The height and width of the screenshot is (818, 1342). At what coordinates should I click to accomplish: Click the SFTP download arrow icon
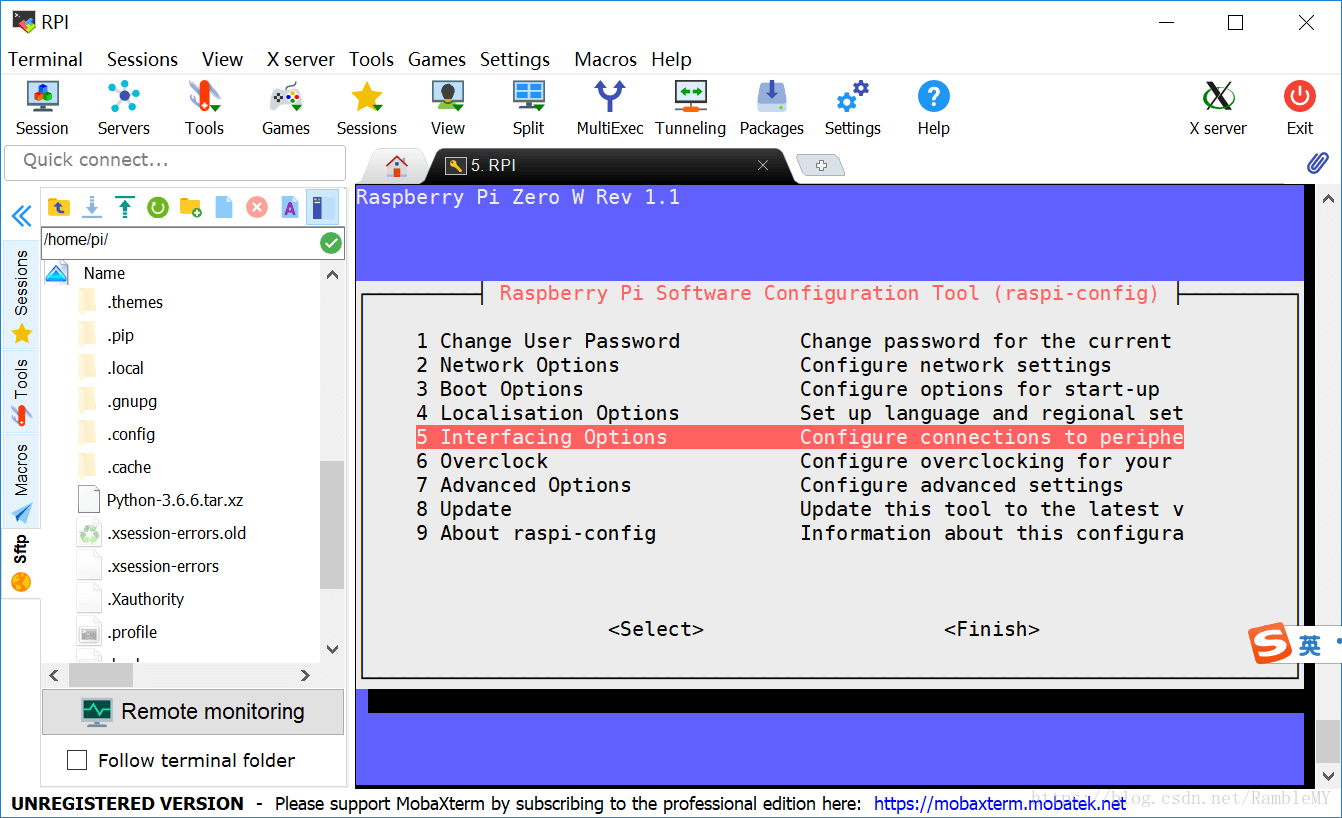[x=92, y=207]
